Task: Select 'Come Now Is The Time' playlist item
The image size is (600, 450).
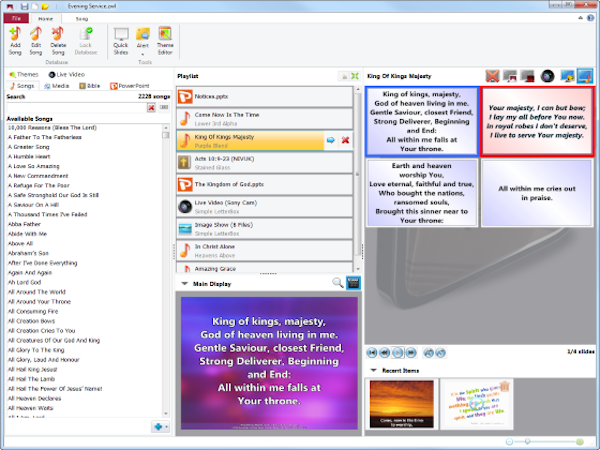Action: tap(264, 119)
